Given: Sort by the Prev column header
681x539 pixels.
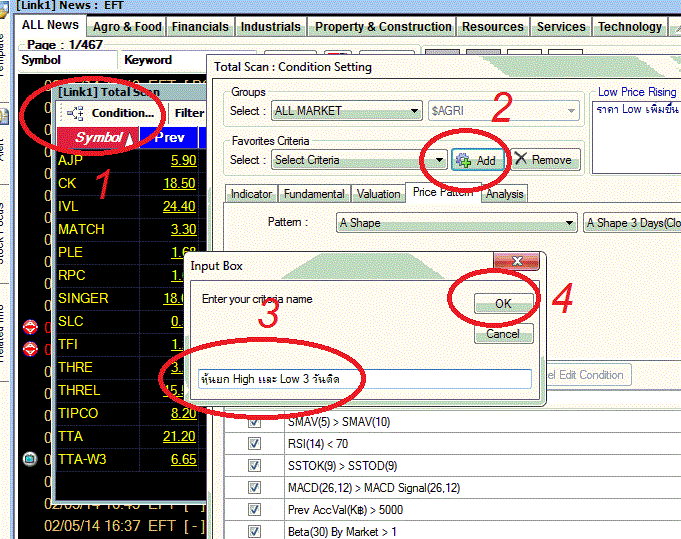Looking at the screenshot, I should click(169, 138).
